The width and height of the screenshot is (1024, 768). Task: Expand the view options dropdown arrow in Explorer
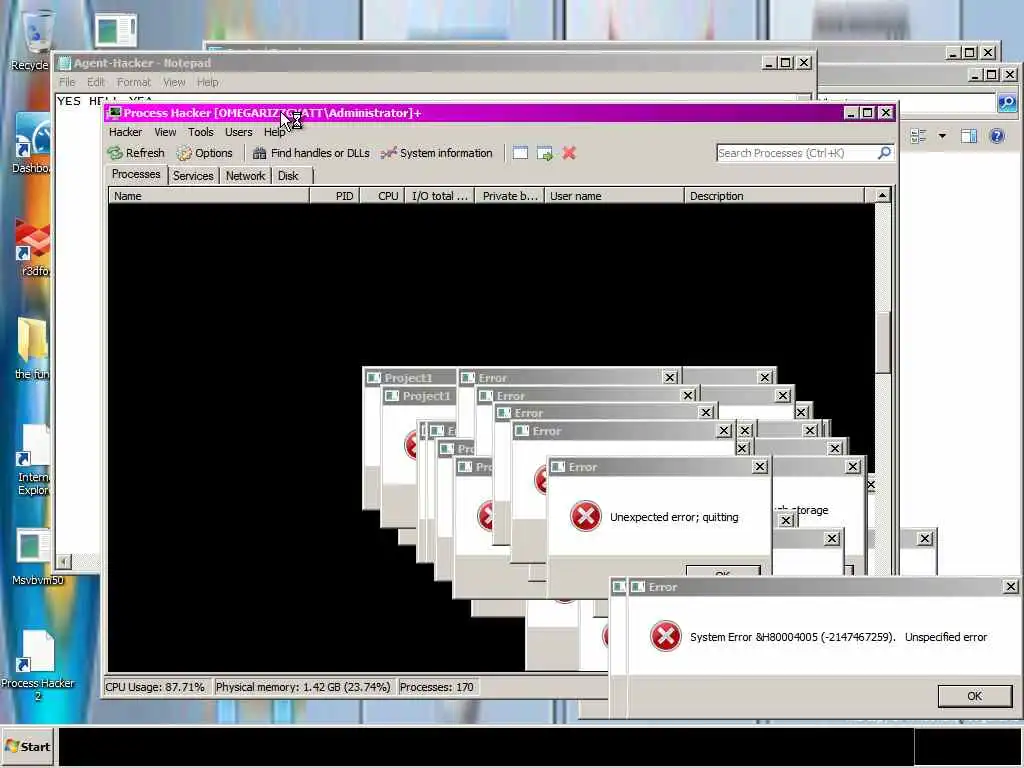pyautogui.click(x=942, y=136)
